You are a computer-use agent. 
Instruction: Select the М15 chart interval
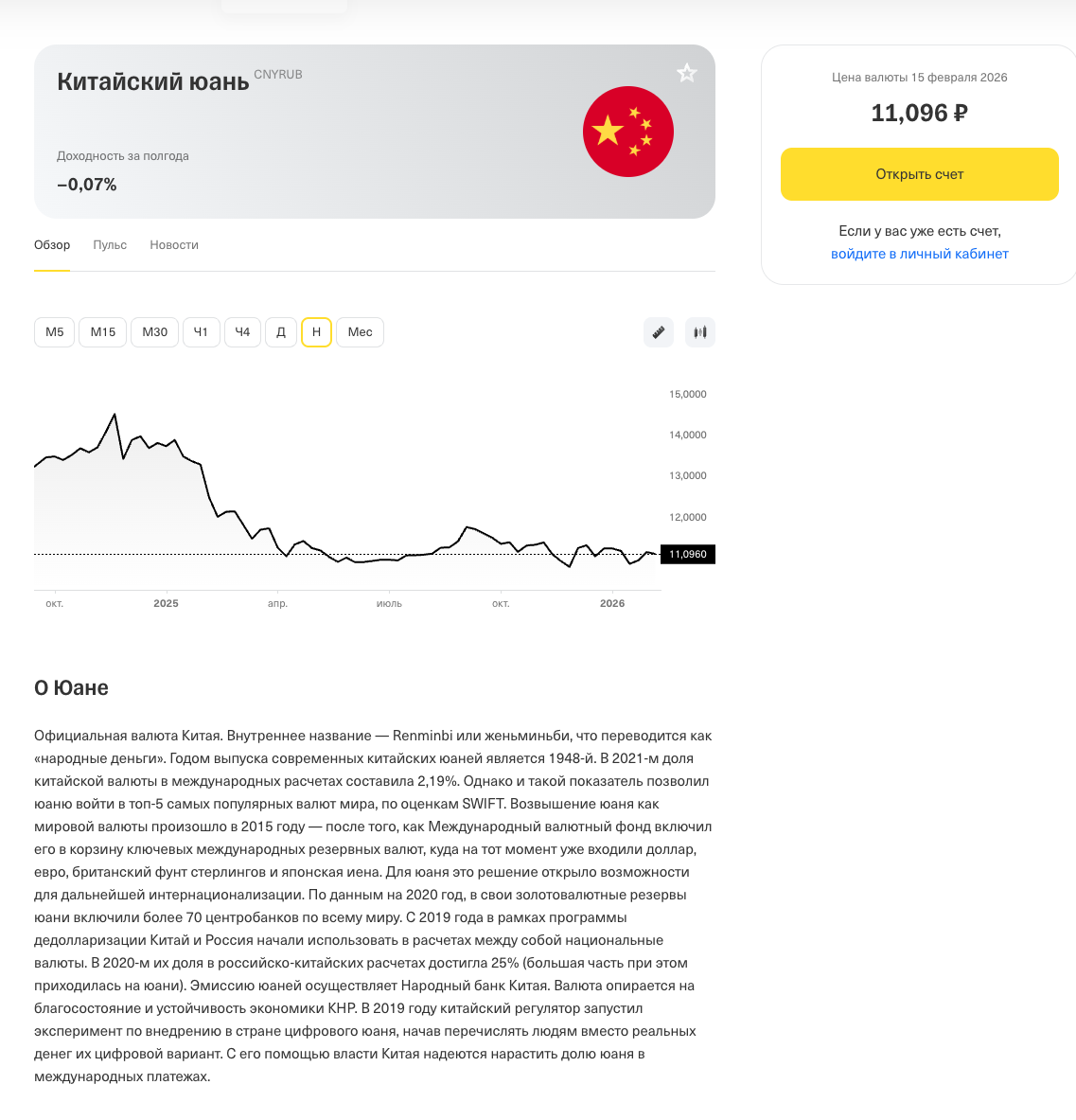click(103, 332)
